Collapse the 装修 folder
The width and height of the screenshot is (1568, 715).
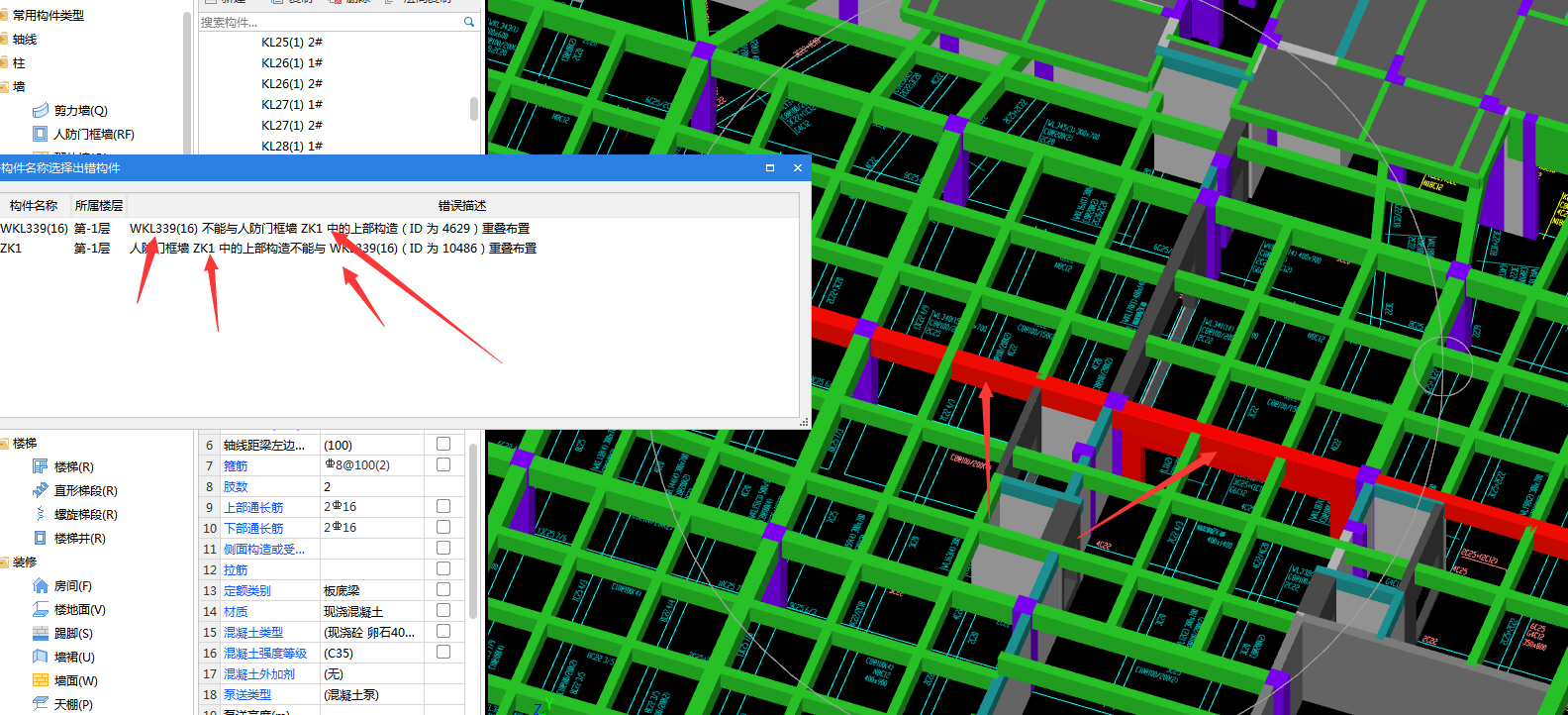coord(5,562)
